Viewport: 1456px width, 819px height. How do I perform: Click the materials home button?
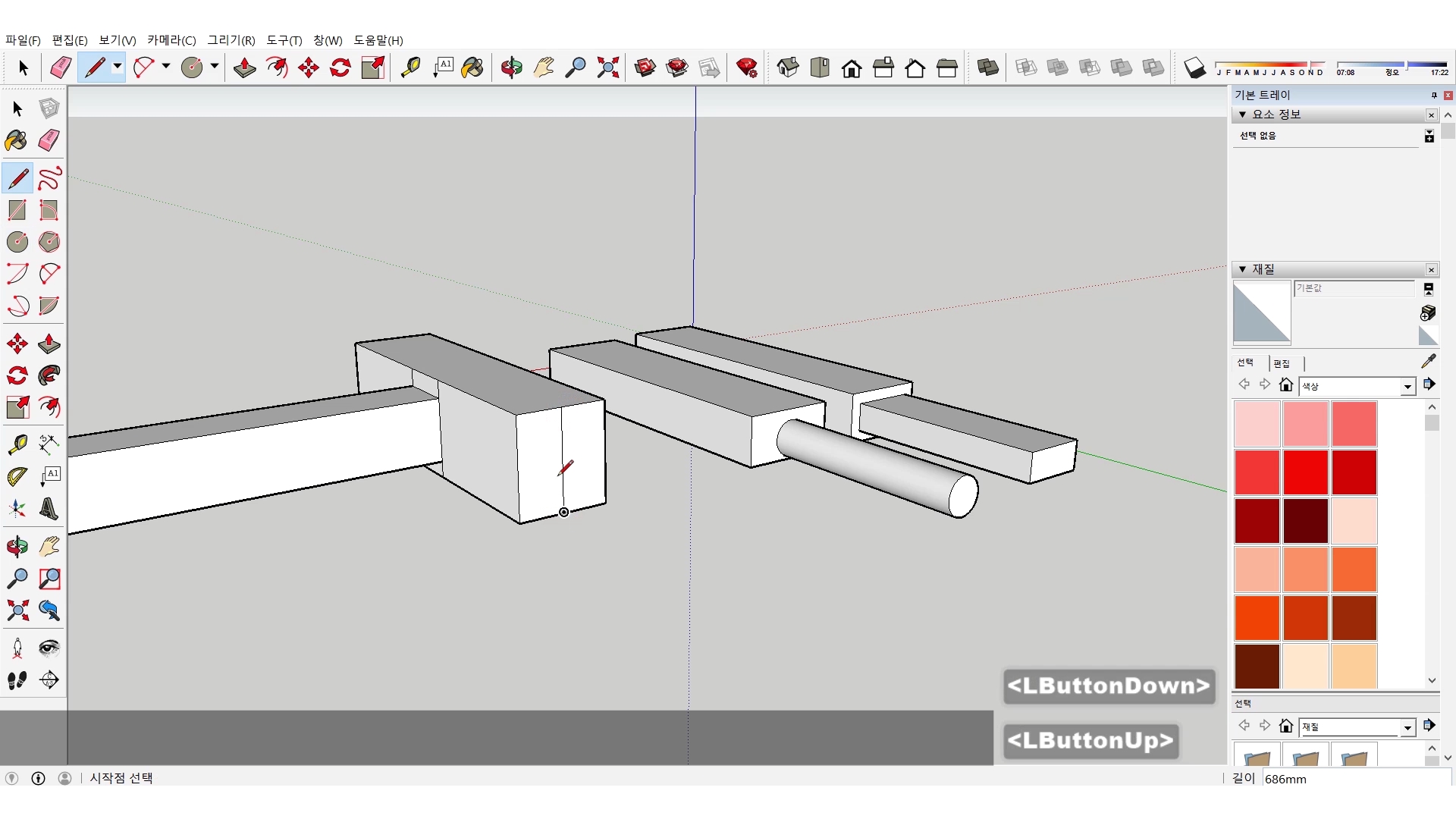pyautogui.click(x=1285, y=385)
